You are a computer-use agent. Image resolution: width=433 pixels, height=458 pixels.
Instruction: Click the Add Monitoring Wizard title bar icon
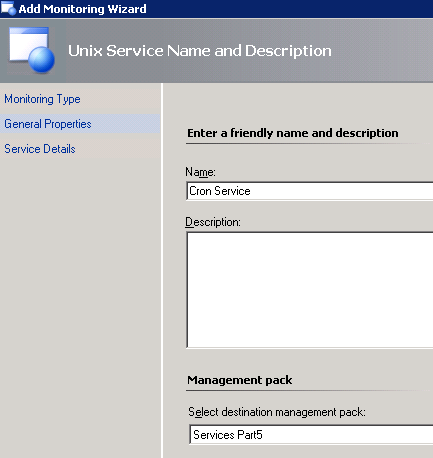[x=8, y=8]
